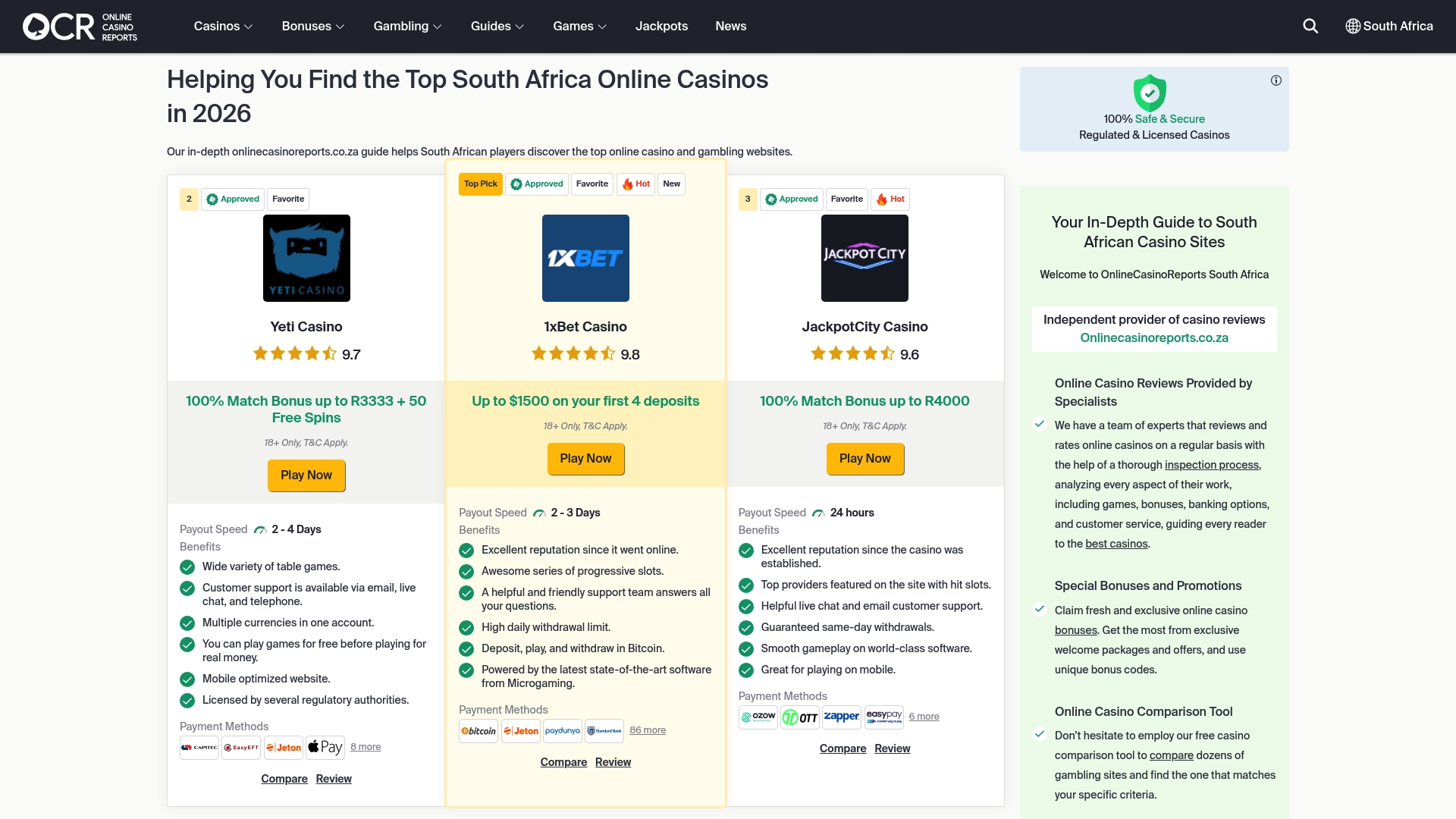
Task: Click Compare under 1xBet Casino
Action: click(563, 762)
